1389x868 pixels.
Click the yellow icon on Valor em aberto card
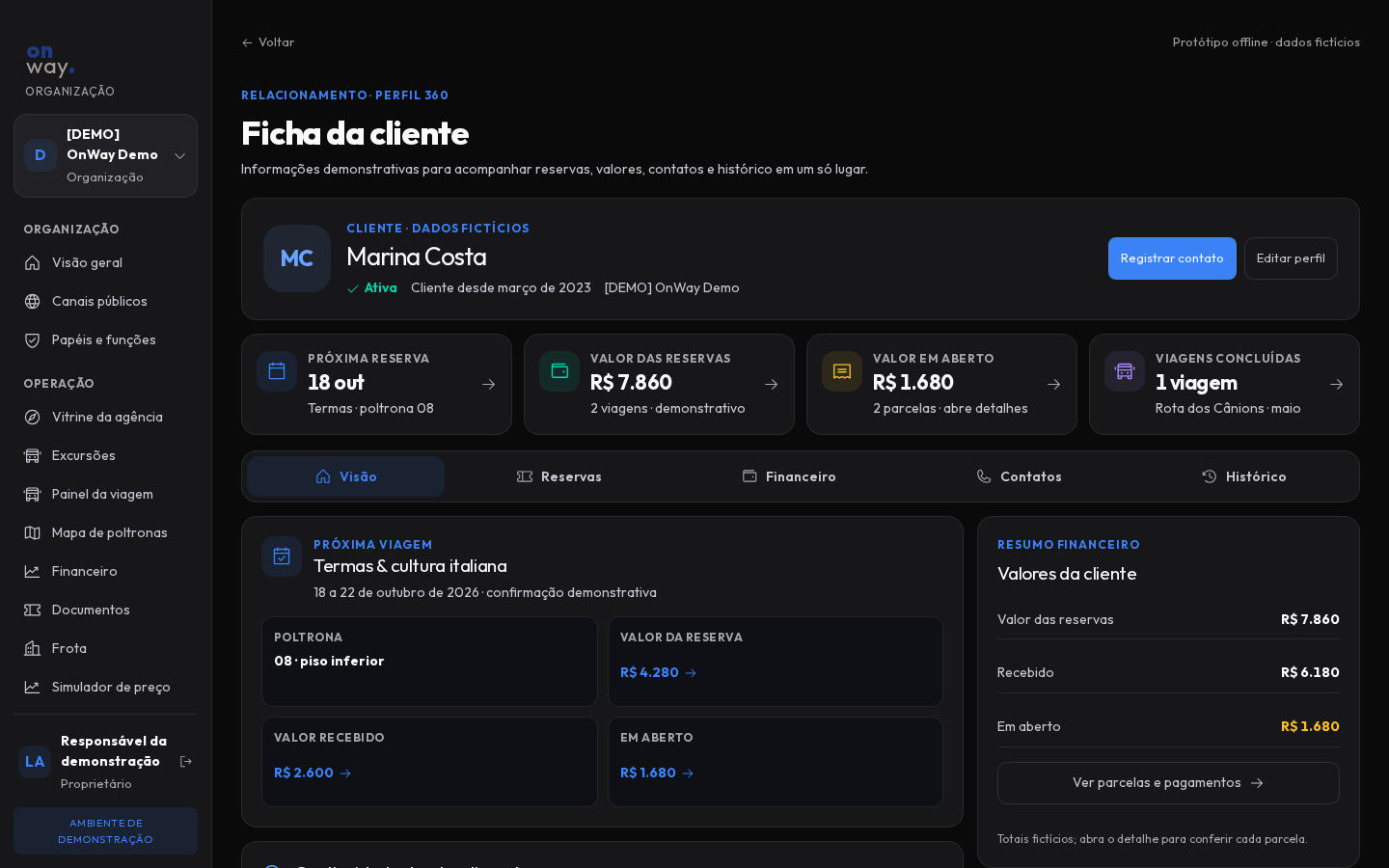pos(842,371)
